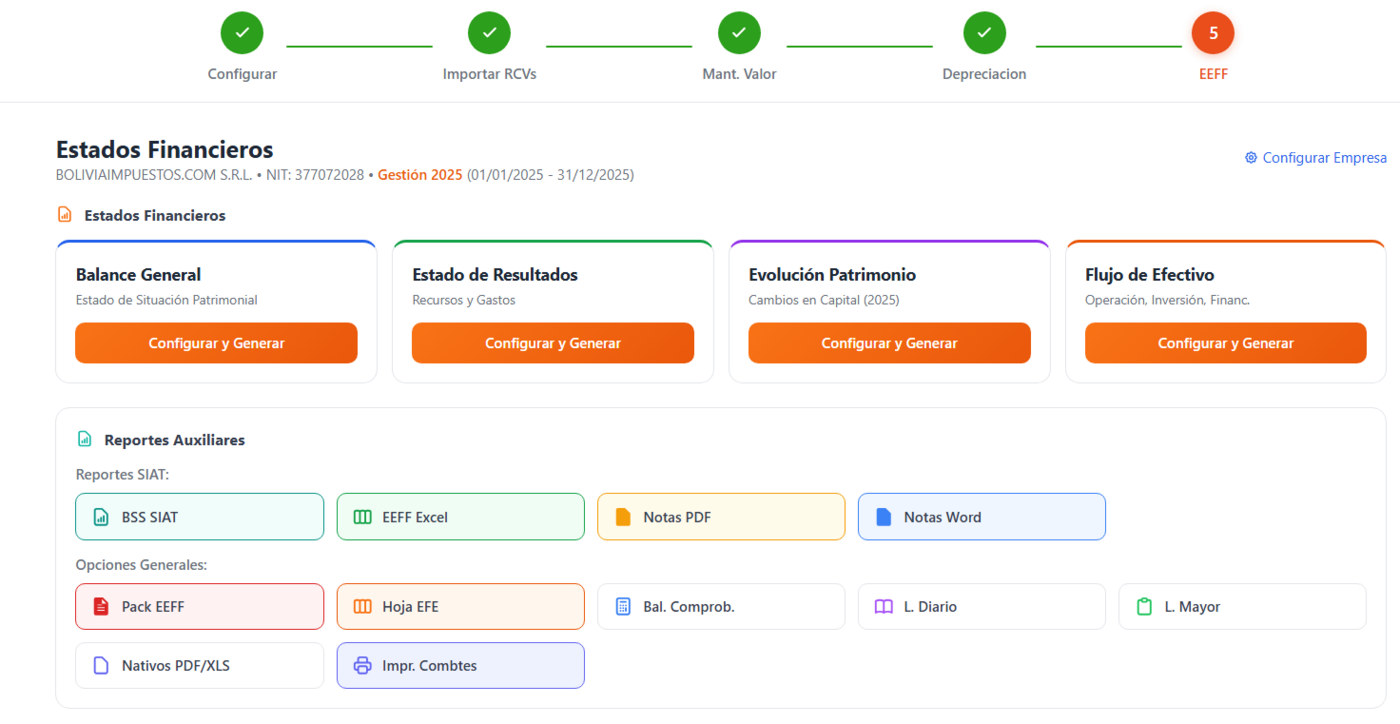Click Configurar y Generar for Flujo de Efectivo
Screen dimensions: 1400x724
(x=1226, y=343)
